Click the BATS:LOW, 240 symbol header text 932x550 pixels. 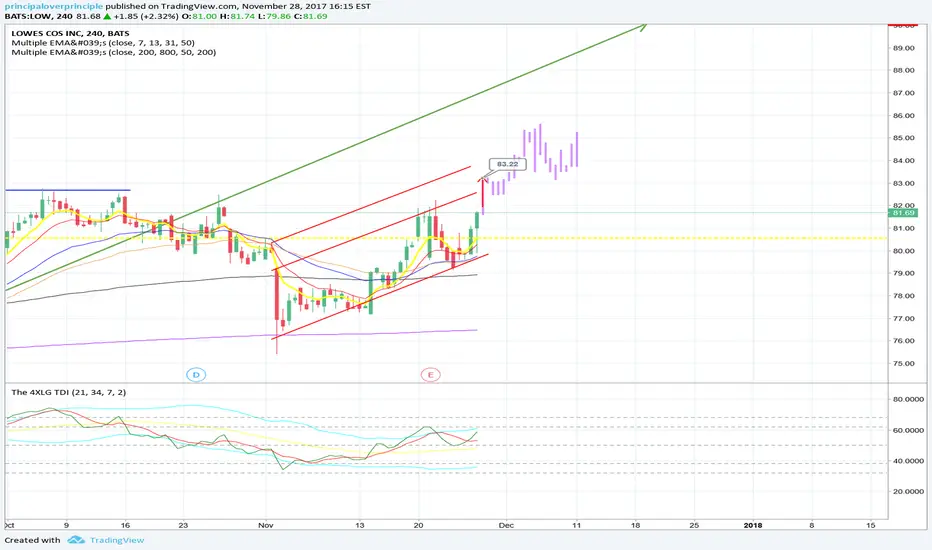(x=39, y=16)
